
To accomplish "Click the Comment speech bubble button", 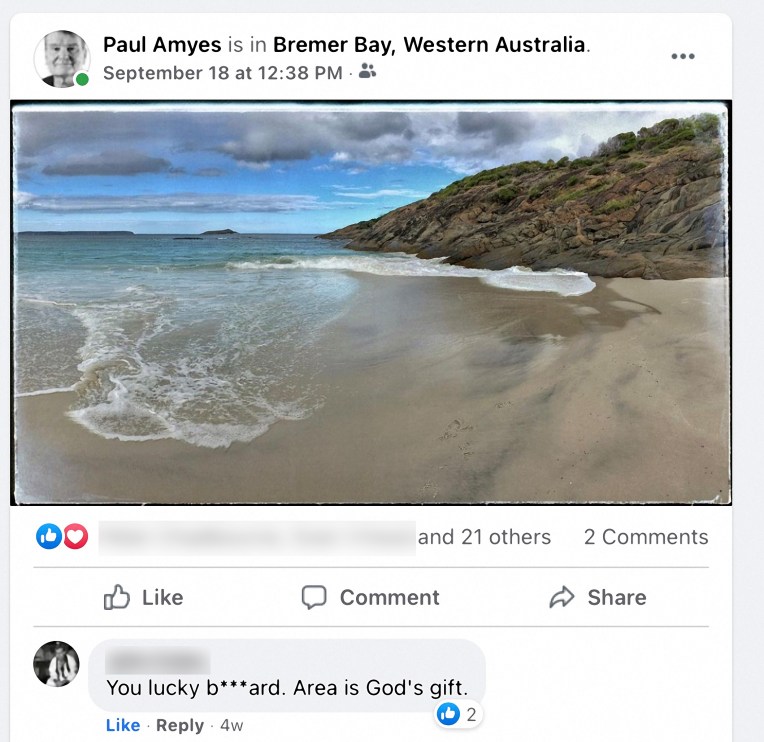I will [x=370, y=597].
